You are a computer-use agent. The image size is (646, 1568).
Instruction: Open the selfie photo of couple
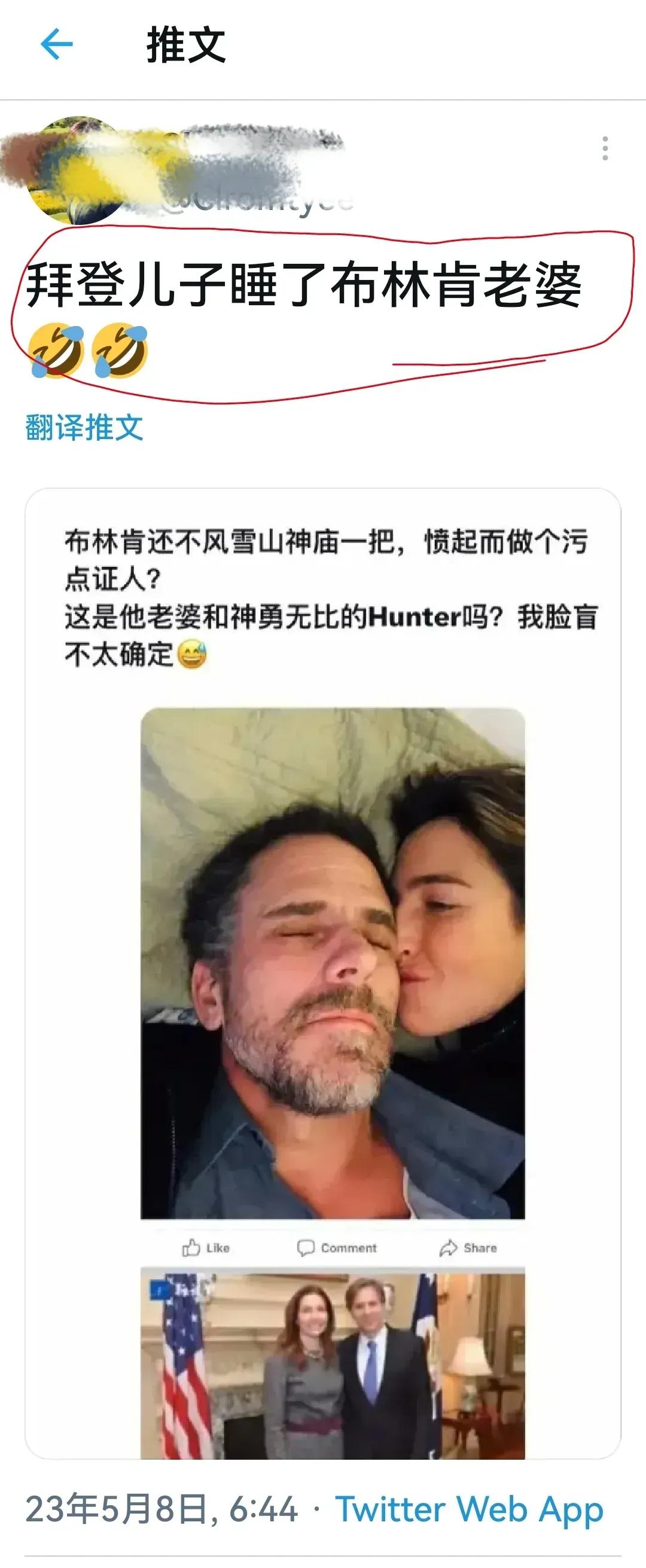[333, 963]
